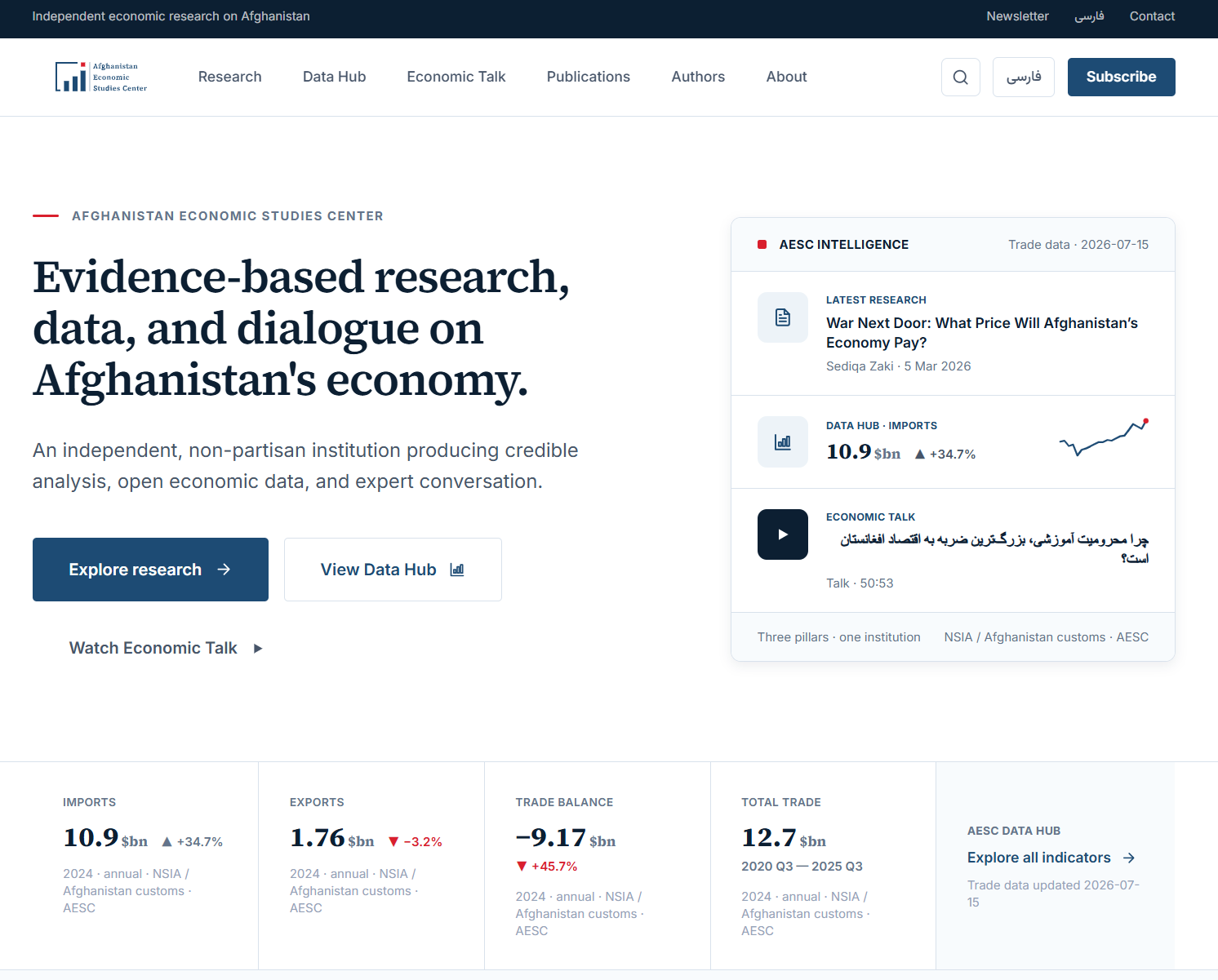Click the 2020 Q3 — 2025 Q3 range text
This screenshot has height=980, width=1218.
click(802, 867)
